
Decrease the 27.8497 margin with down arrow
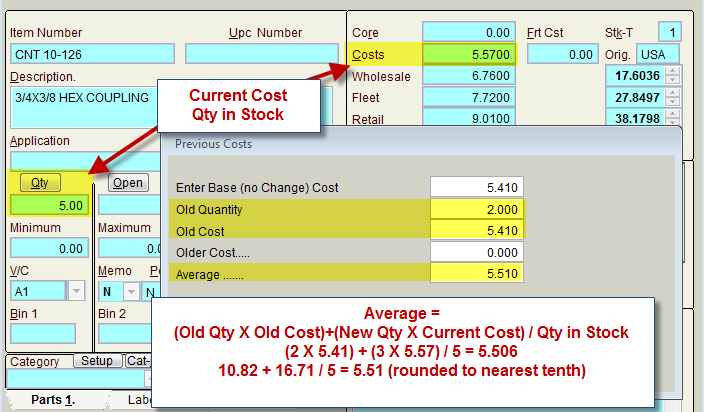coord(672,102)
